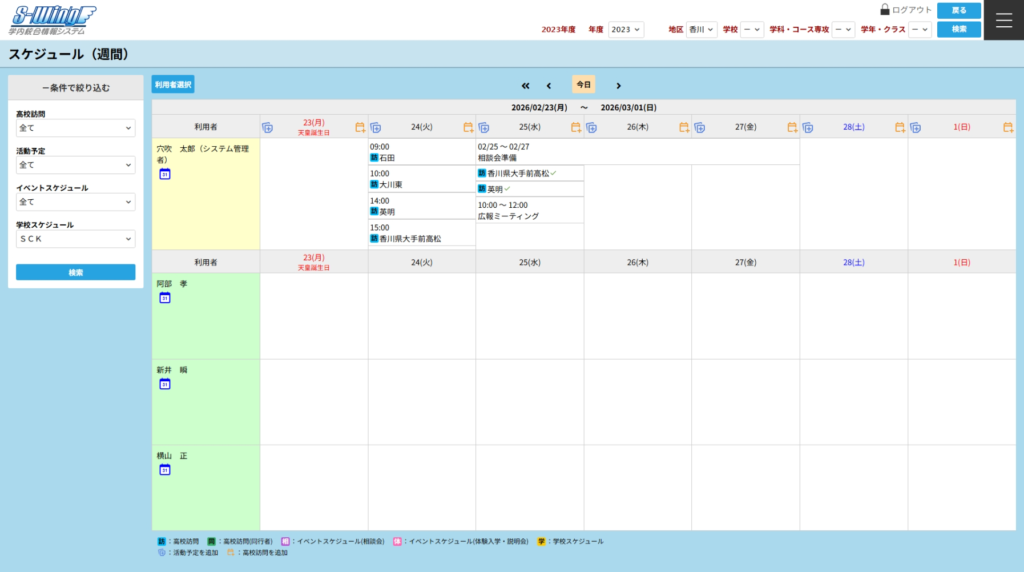Open the hamburger menu

[1004, 20]
